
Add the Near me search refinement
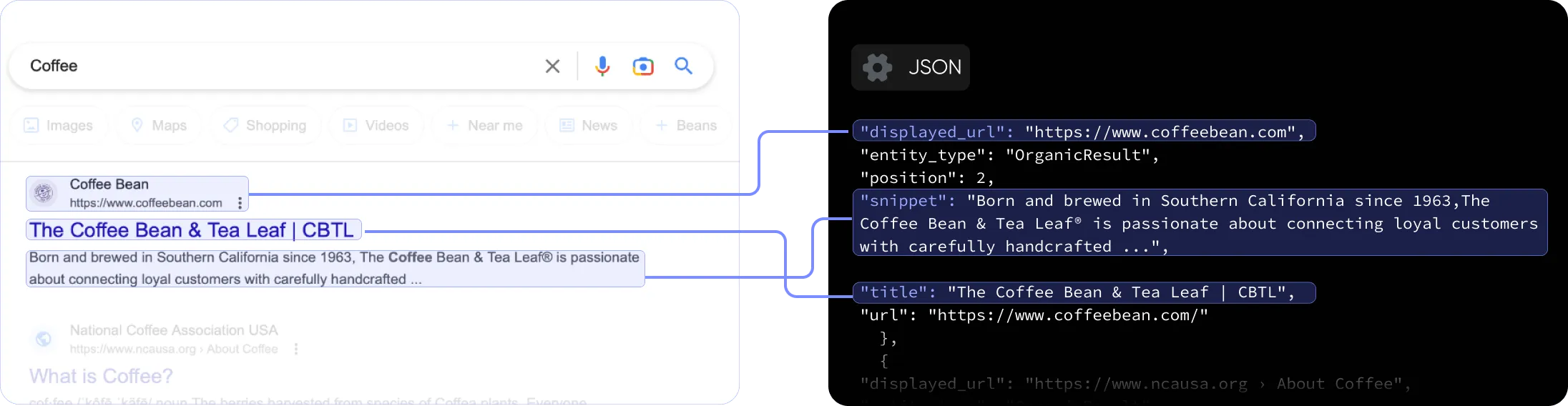point(484,125)
